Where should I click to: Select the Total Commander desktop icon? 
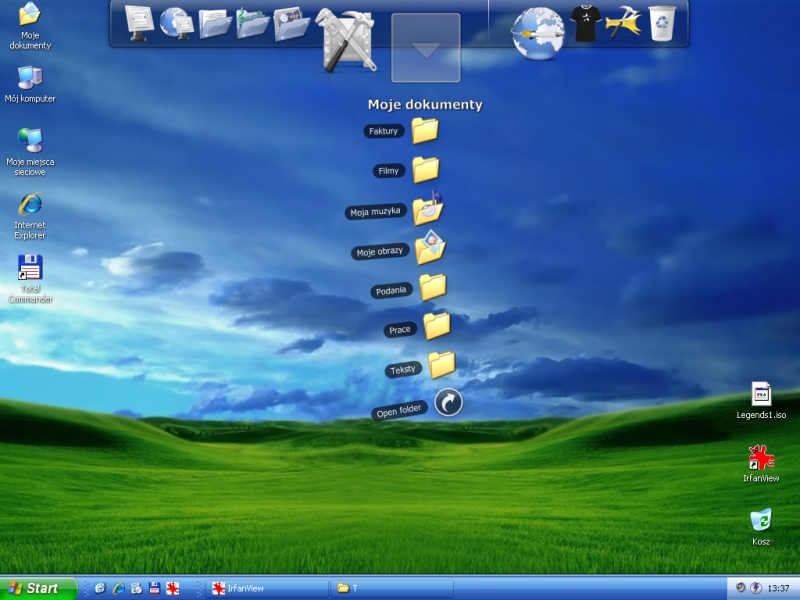click(x=30, y=268)
